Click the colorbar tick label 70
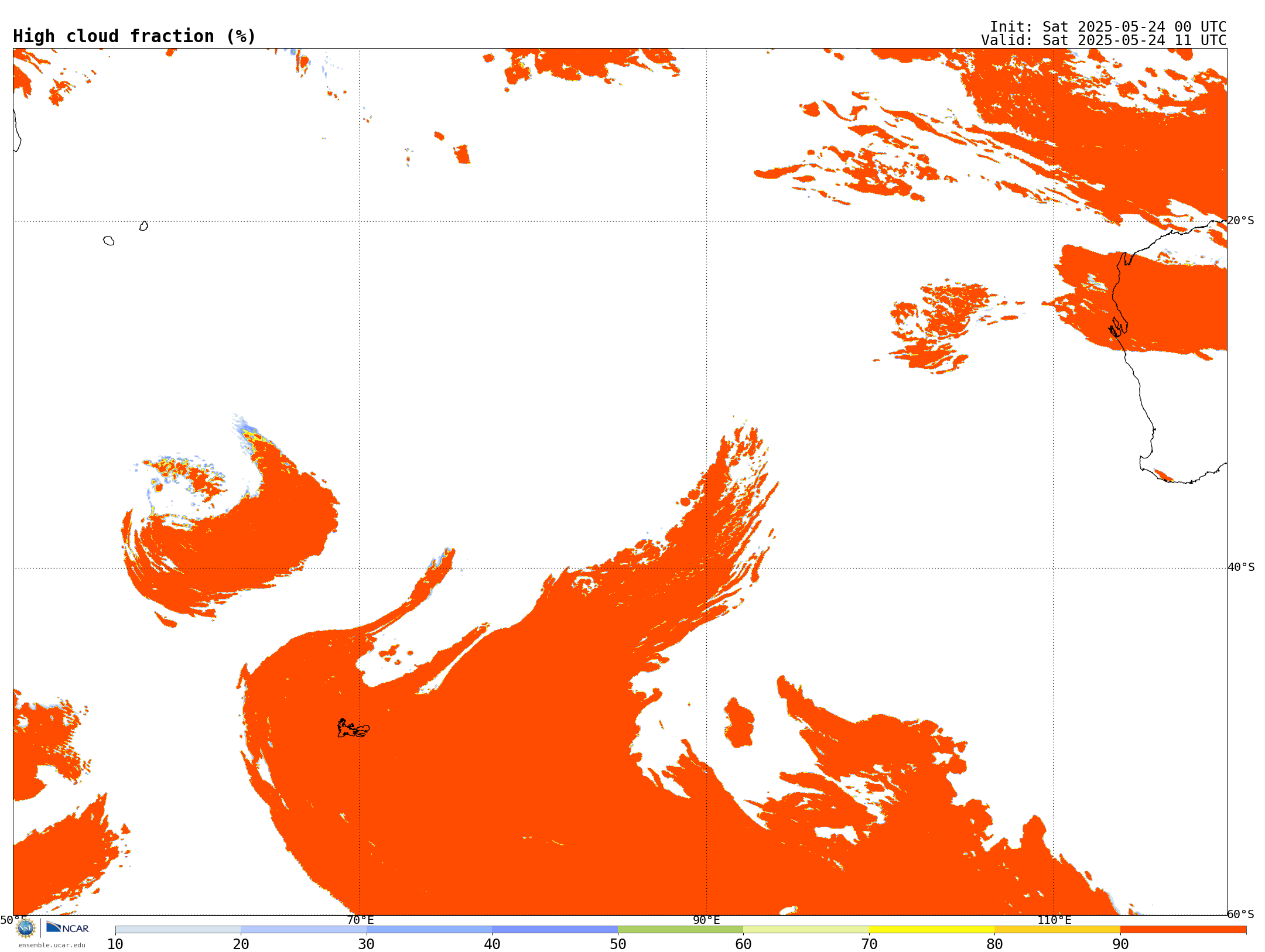The image size is (1265, 952). coord(869,944)
